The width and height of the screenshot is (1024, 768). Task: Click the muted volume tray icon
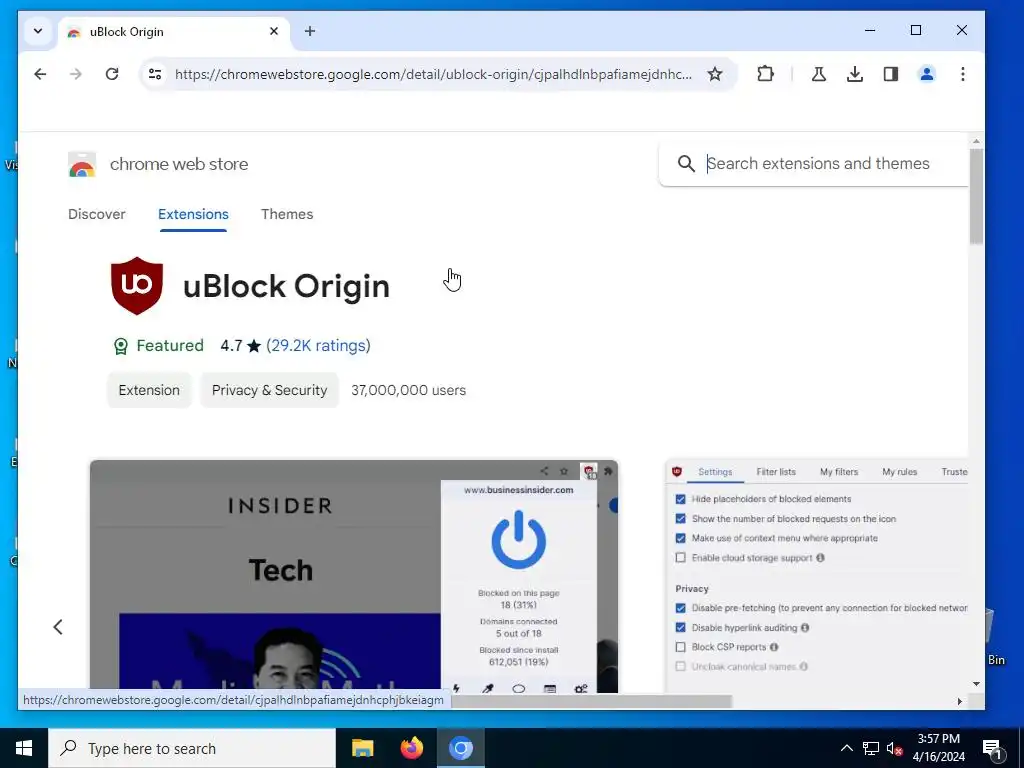tap(895, 748)
